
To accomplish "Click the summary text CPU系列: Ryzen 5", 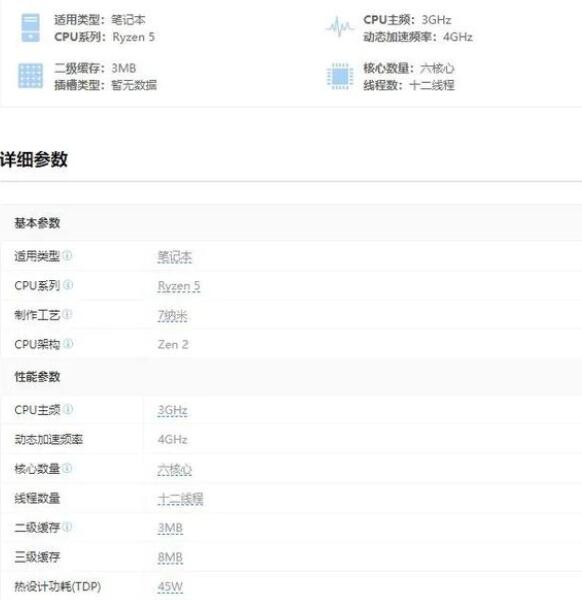I will [x=104, y=37].
